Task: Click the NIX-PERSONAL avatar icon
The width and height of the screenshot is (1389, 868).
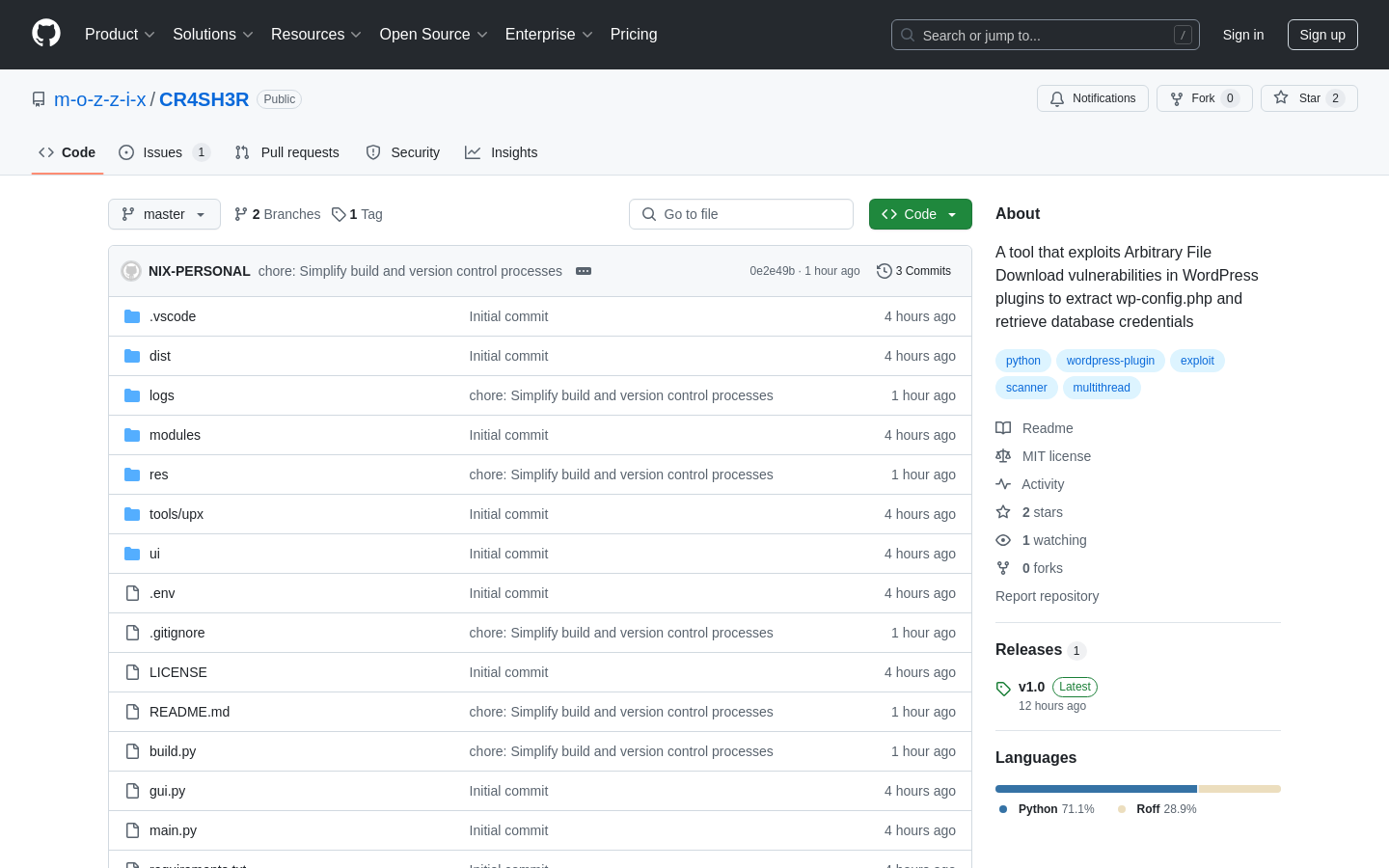Action: pyautogui.click(x=131, y=271)
